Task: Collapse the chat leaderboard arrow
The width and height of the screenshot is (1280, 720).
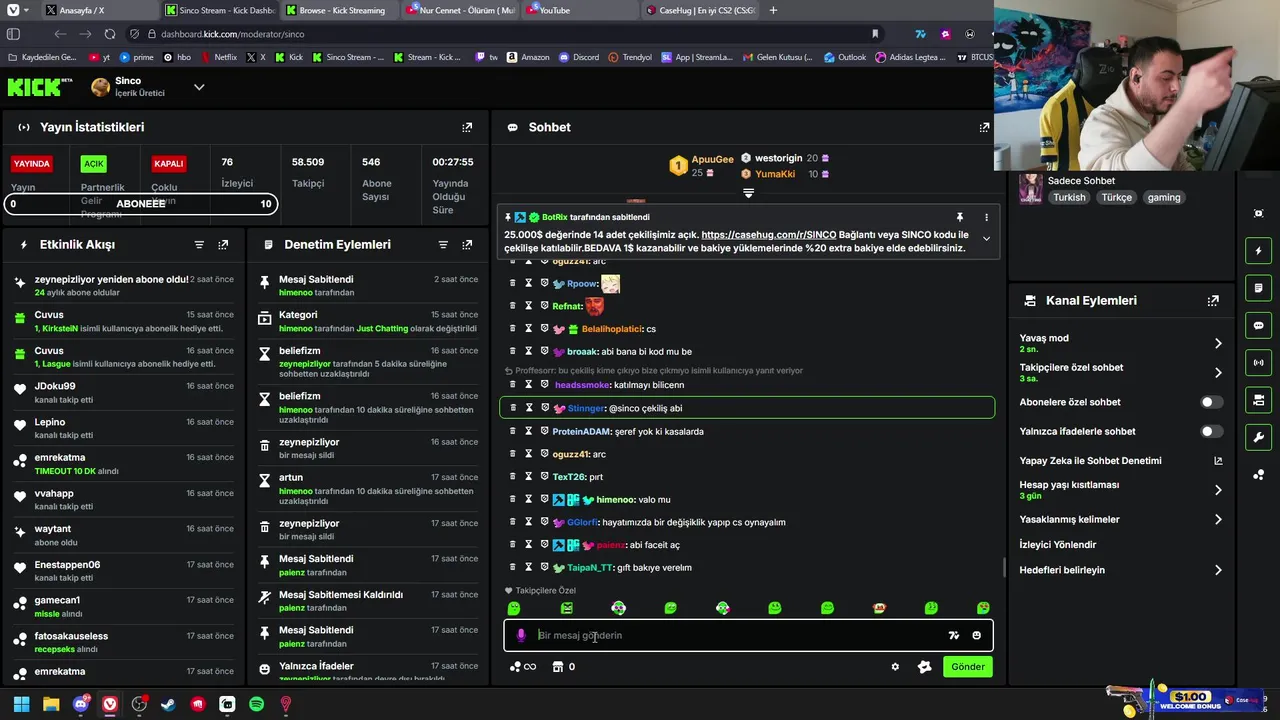Action: click(747, 193)
